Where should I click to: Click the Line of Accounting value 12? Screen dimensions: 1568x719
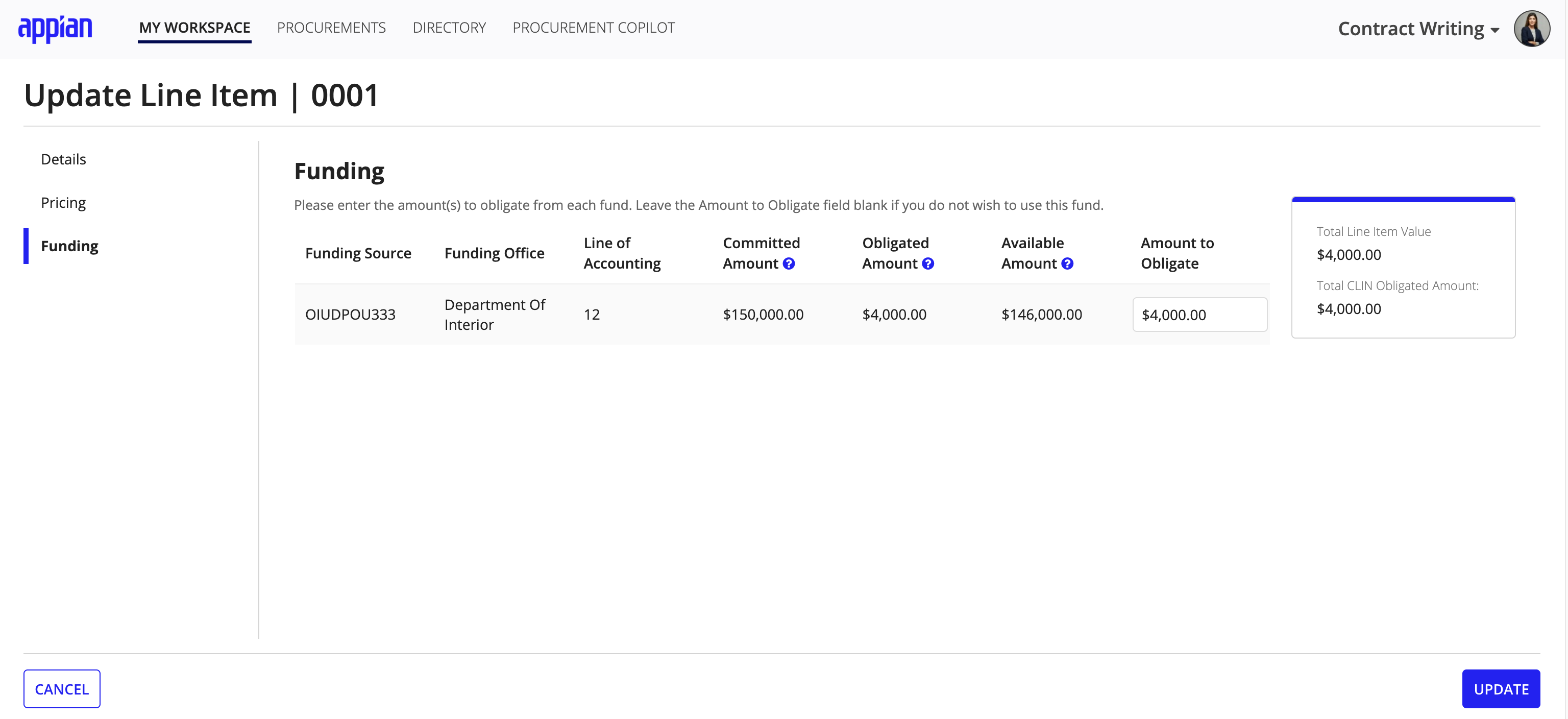click(592, 315)
